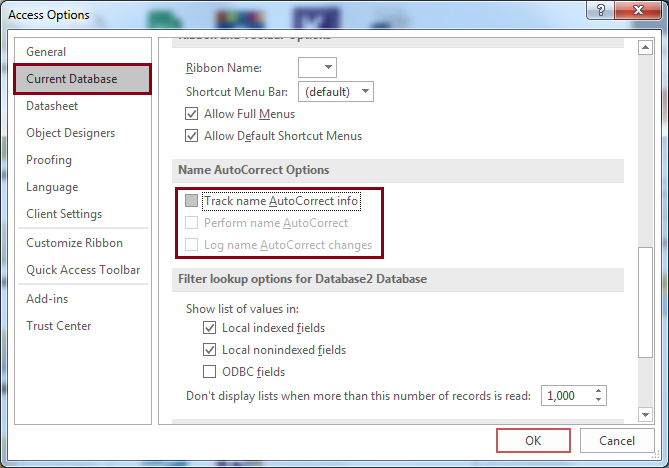This screenshot has height=468, width=669.
Task: Click the 'Ribbon Name:' label
Action: tap(224, 68)
